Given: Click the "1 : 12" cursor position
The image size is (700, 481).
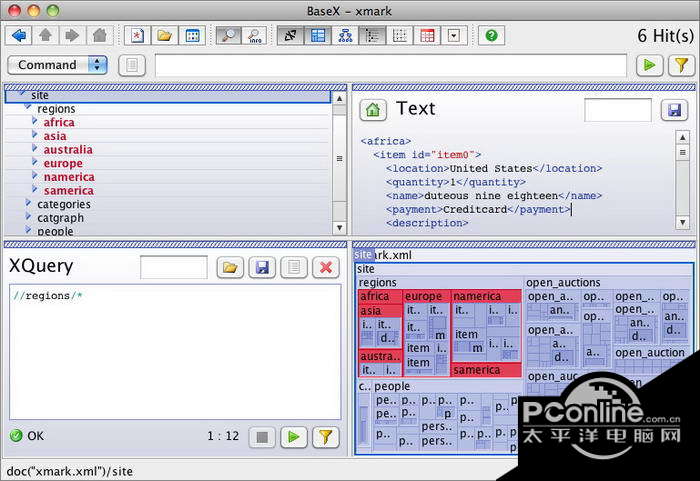Looking at the screenshot, I should pyautogui.click(x=223, y=436).
